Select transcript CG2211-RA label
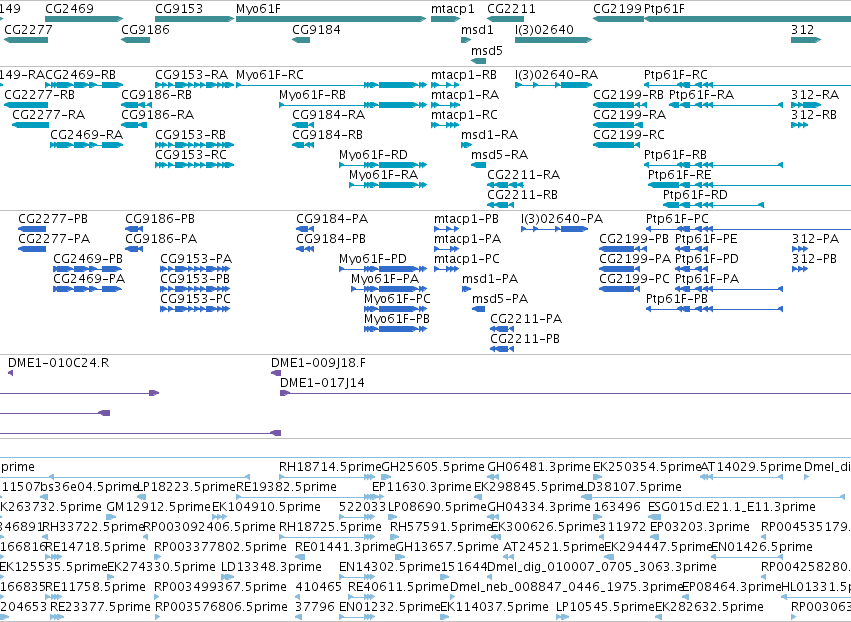Viewport: 851px width, 622px height. click(x=523, y=175)
